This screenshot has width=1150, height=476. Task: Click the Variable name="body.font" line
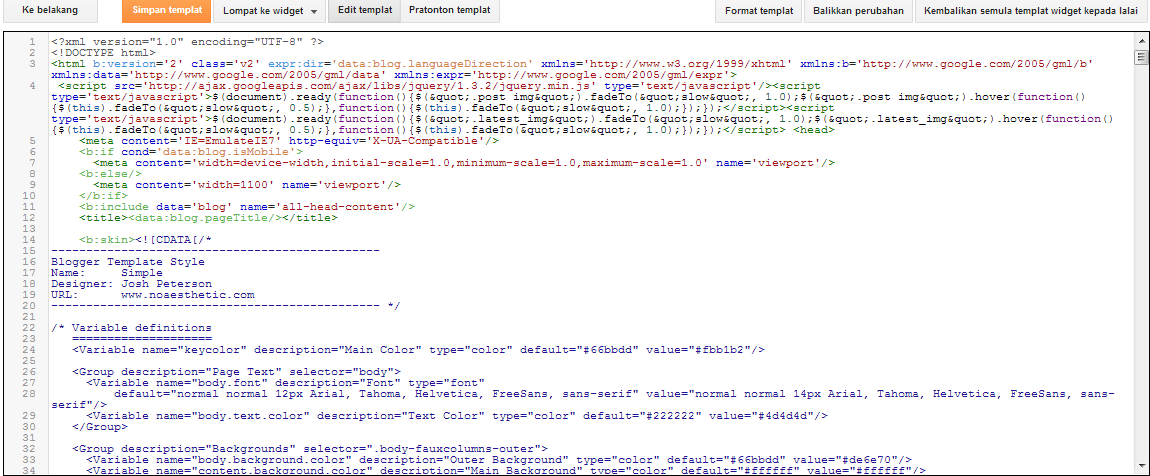[285, 383]
